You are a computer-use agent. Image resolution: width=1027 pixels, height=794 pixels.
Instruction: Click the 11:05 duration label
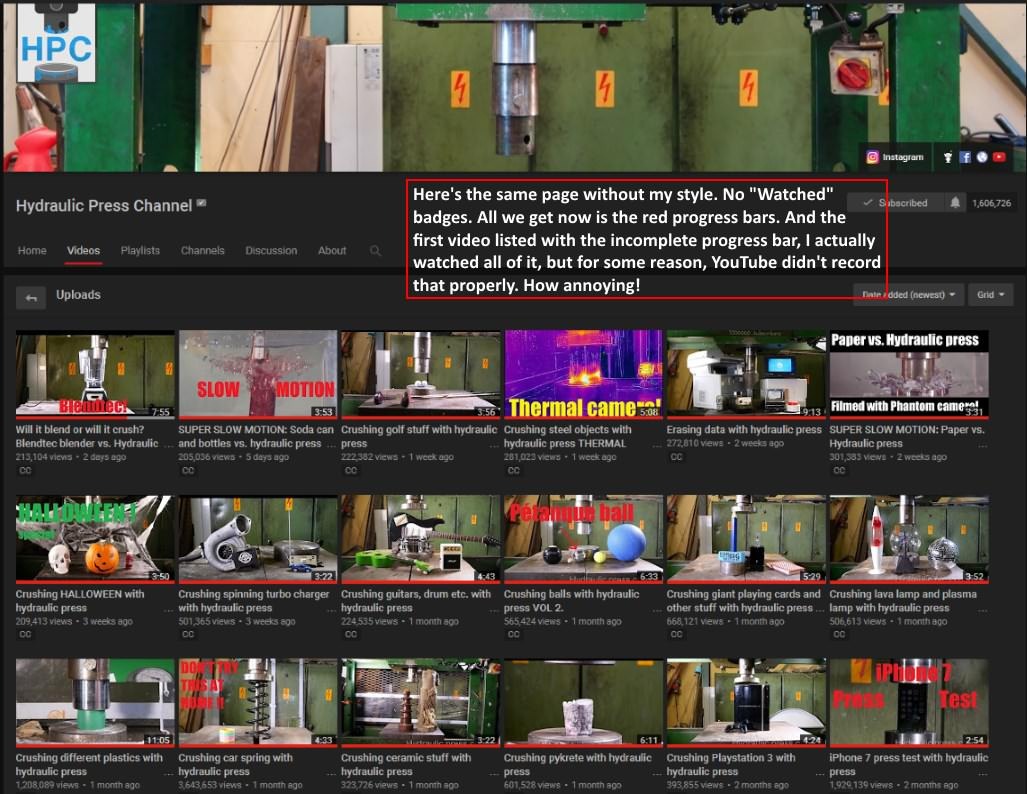pos(158,740)
